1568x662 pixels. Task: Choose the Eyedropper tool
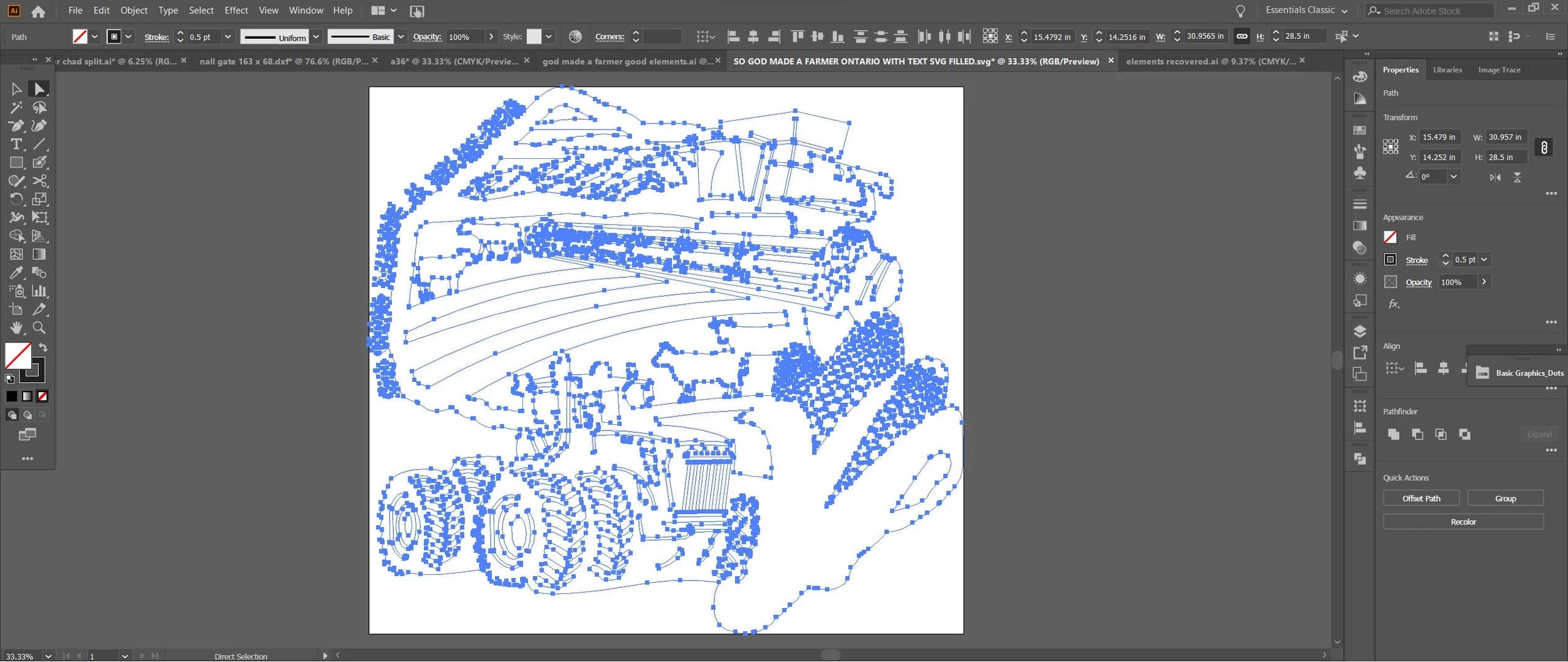pos(16,273)
